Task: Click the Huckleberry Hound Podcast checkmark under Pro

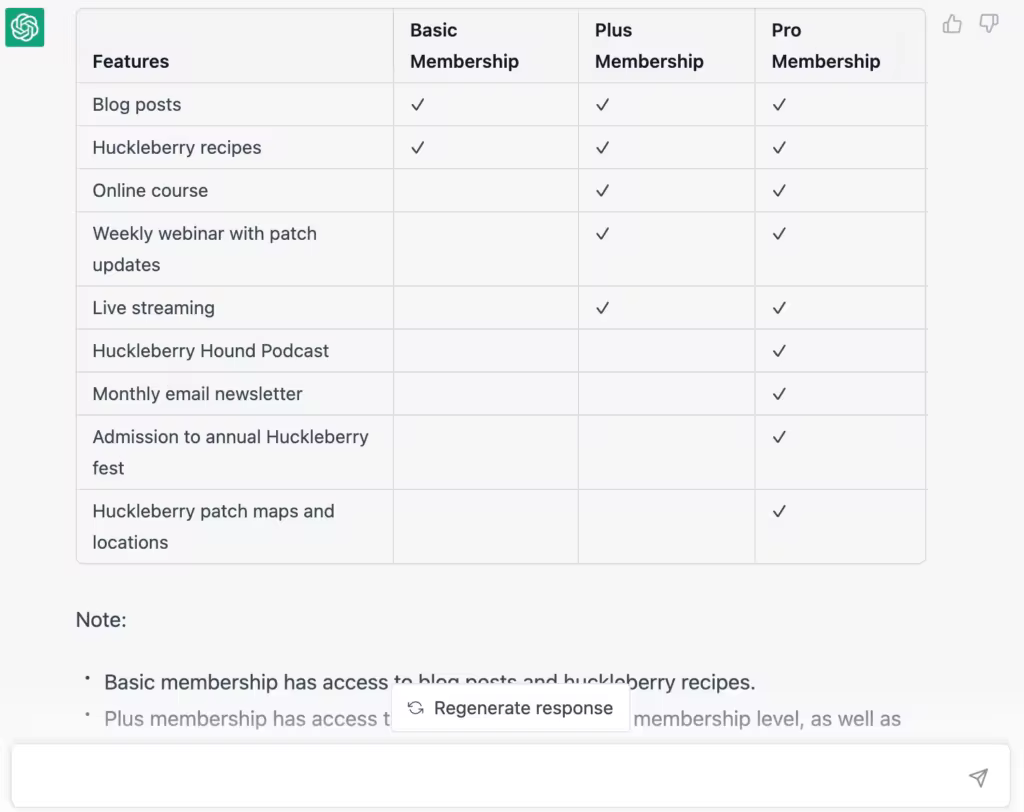Action: (x=779, y=351)
